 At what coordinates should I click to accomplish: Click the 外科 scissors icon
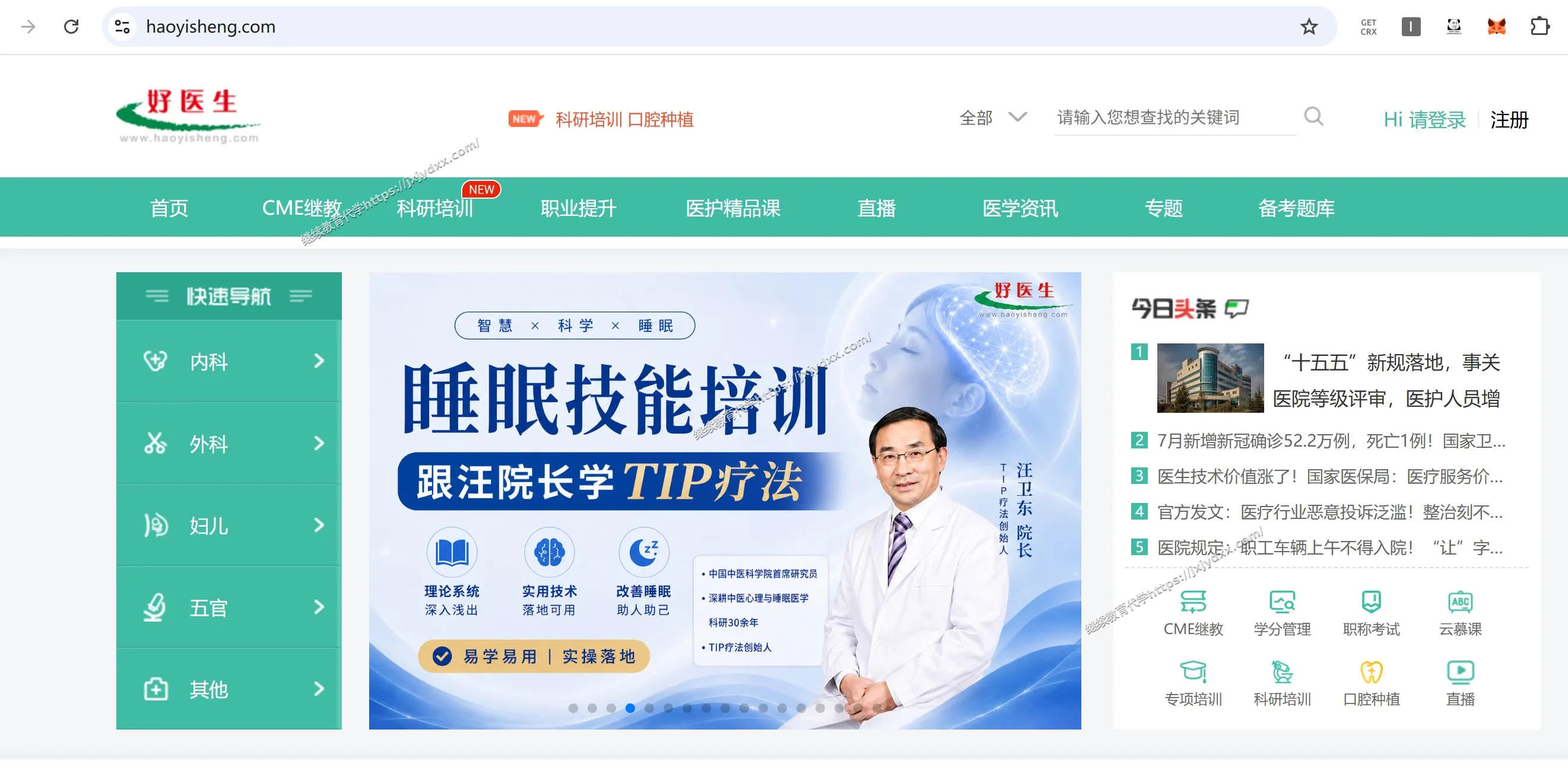pos(155,443)
